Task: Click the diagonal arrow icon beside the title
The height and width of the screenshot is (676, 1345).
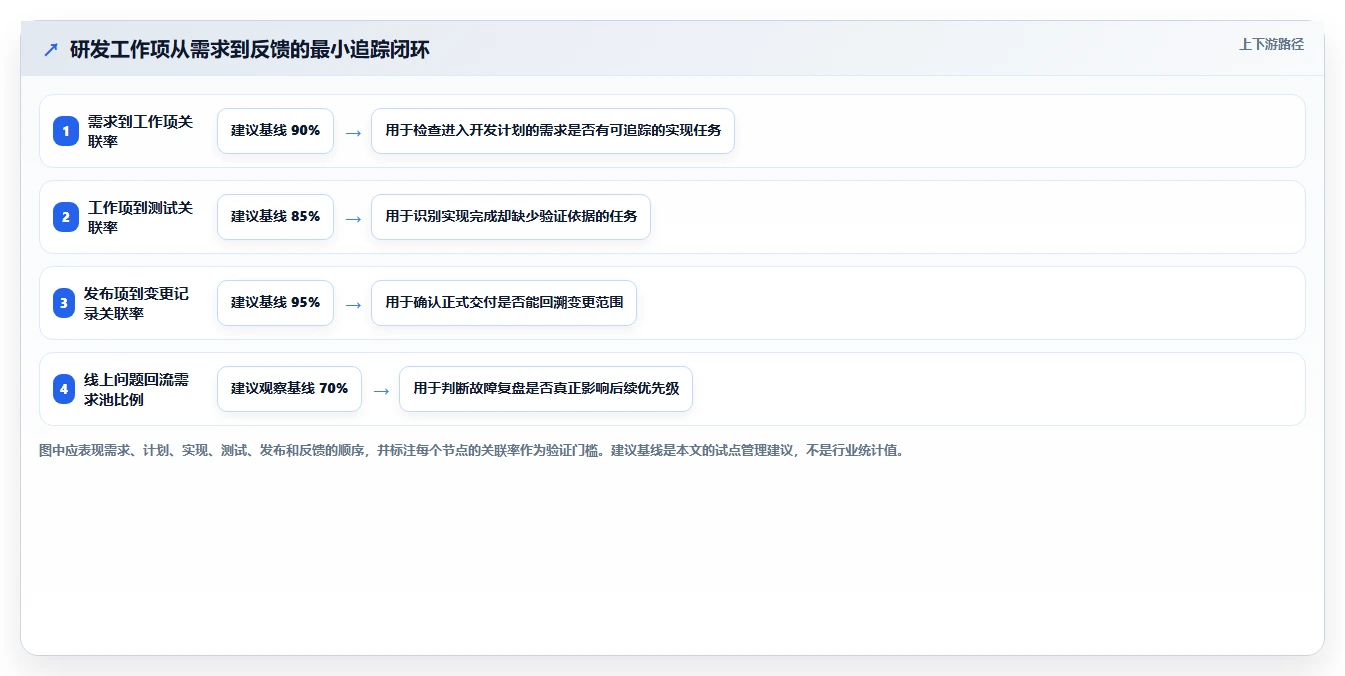Action: click(51, 49)
